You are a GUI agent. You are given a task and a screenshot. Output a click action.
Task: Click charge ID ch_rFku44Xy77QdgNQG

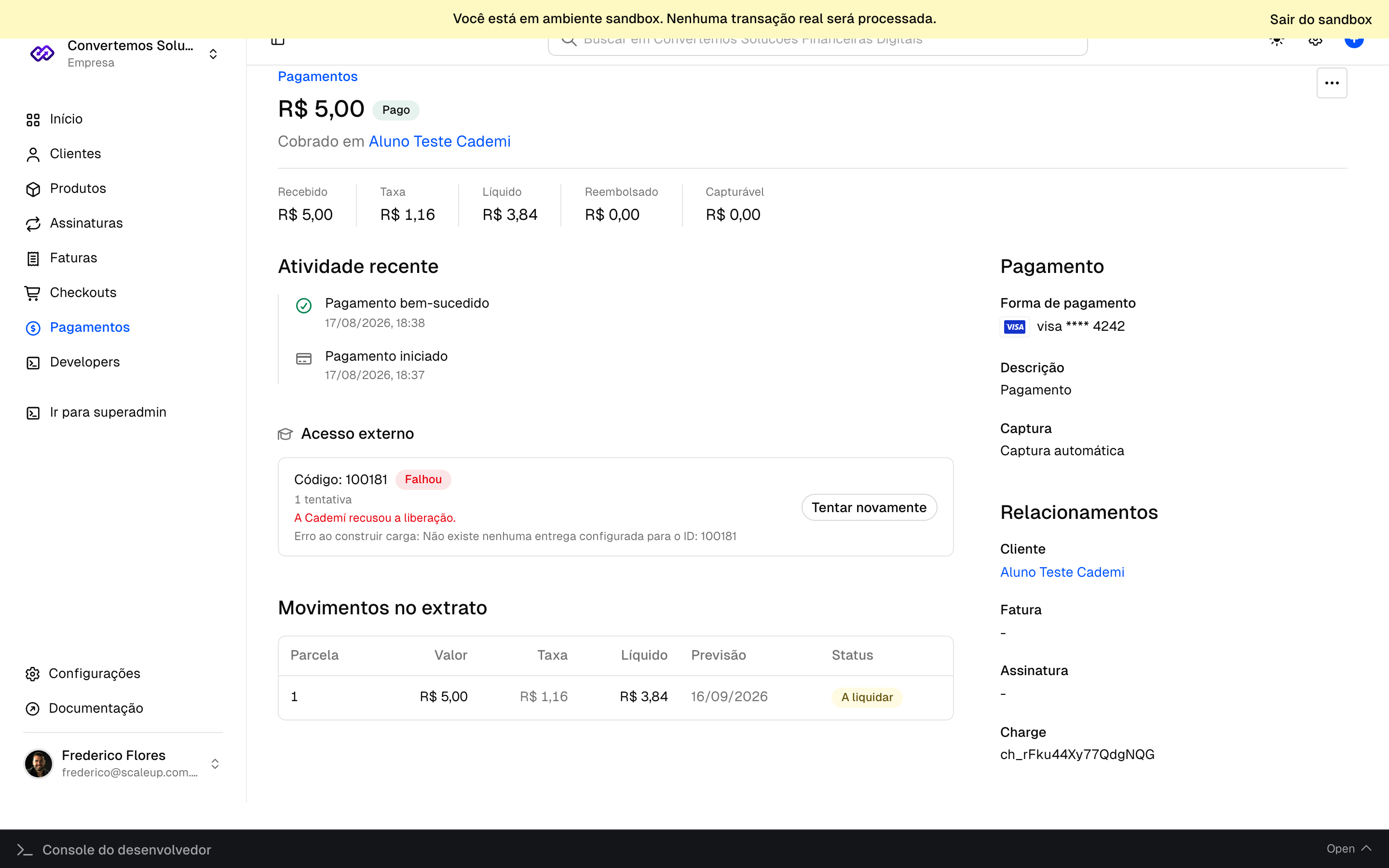1077,754
